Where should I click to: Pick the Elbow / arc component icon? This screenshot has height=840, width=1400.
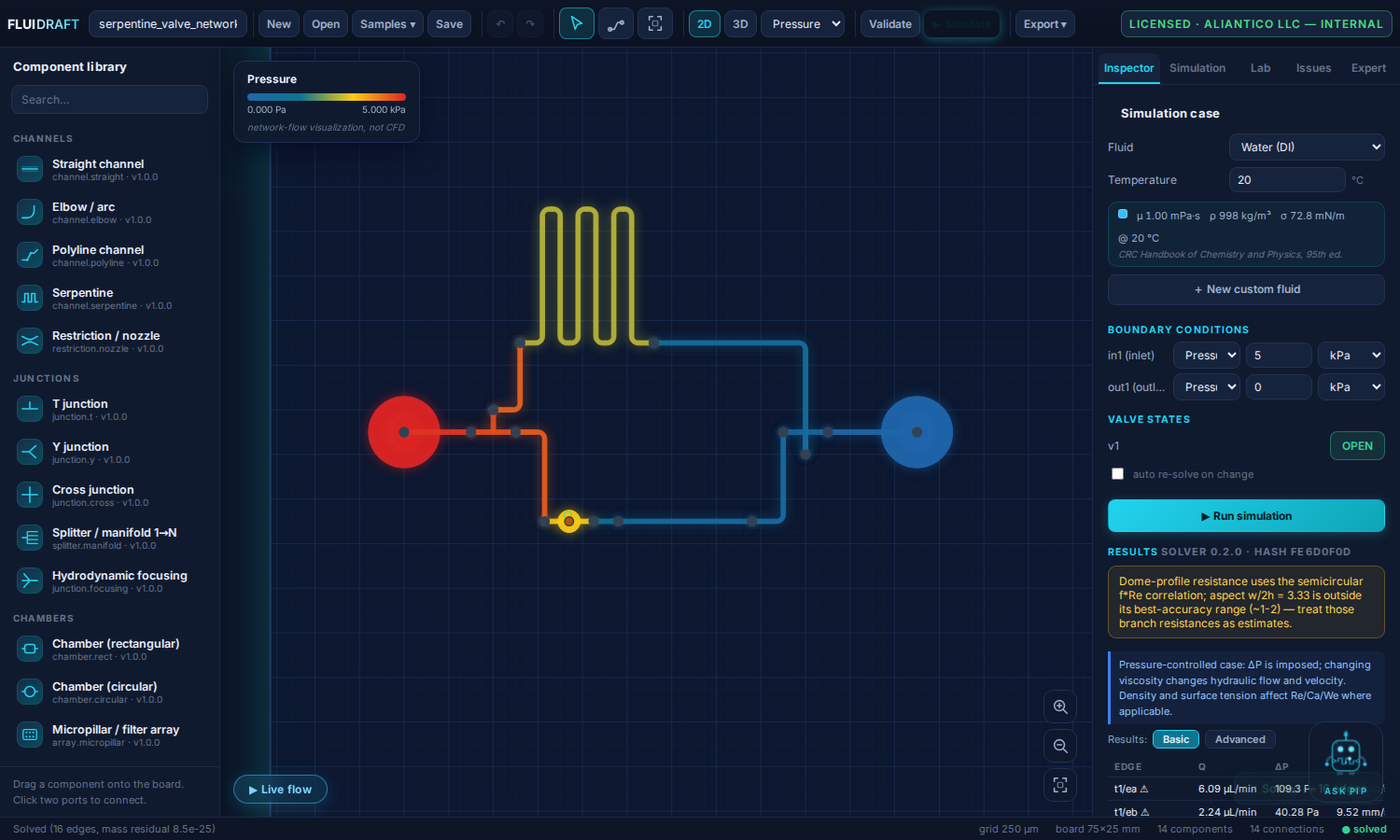tap(30, 212)
